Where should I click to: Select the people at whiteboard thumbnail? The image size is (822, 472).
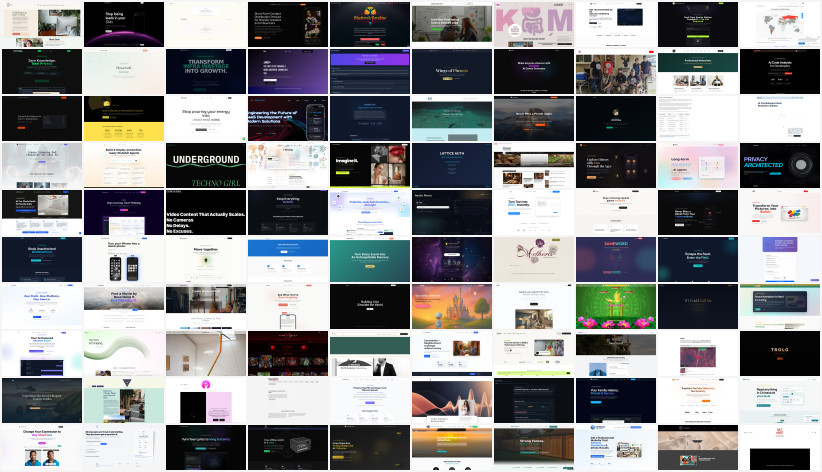coord(452,24)
